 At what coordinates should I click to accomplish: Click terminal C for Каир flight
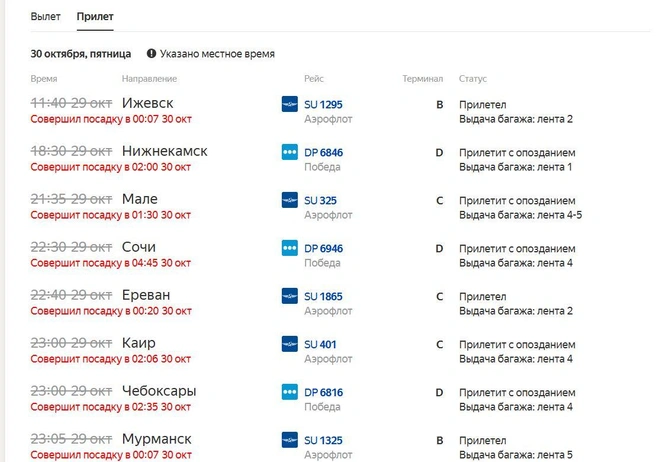click(440, 344)
